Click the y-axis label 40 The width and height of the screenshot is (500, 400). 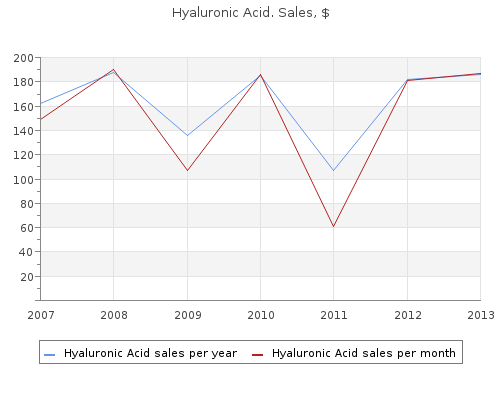pyautogui.click(x=27, y=252)
